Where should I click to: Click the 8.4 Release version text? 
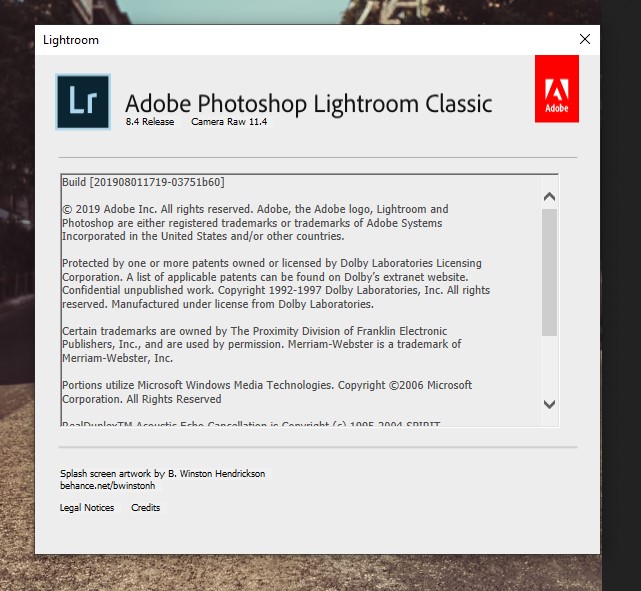pyautogui.click(x=150, y=122)
